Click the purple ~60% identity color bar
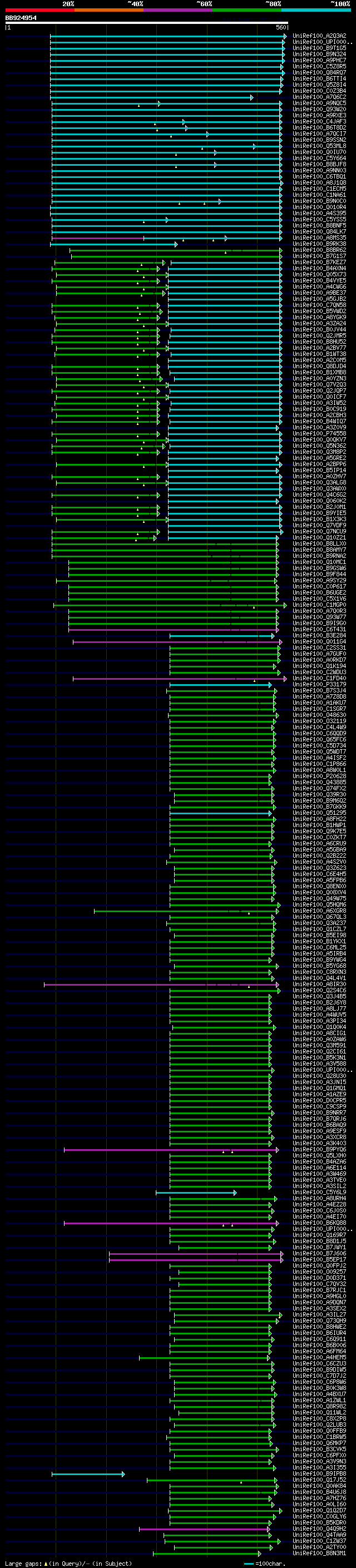Screen dimensions: 356x1568 (x=179, y=10)
